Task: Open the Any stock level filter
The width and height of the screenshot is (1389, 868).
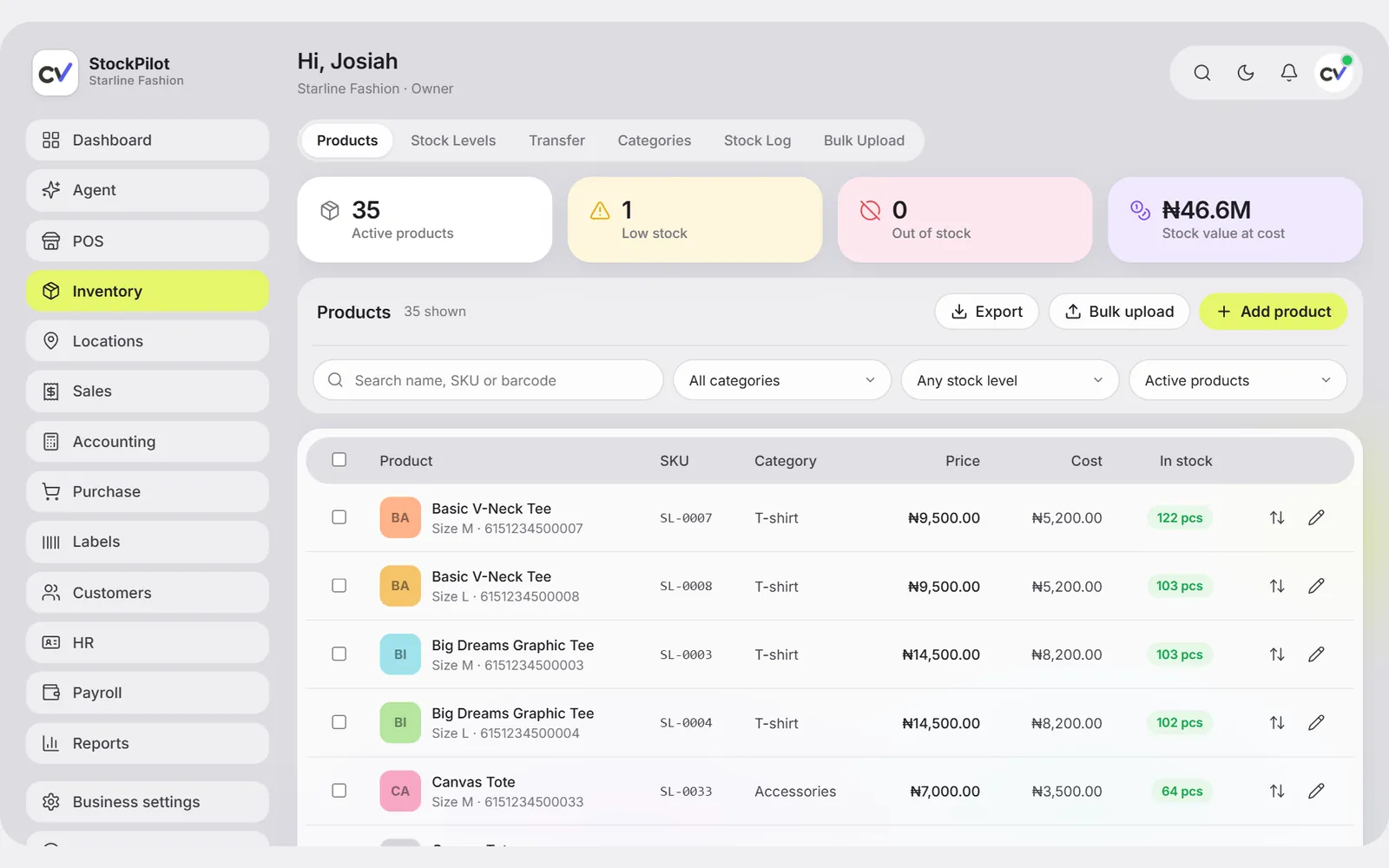Action: coord(1010,380)
